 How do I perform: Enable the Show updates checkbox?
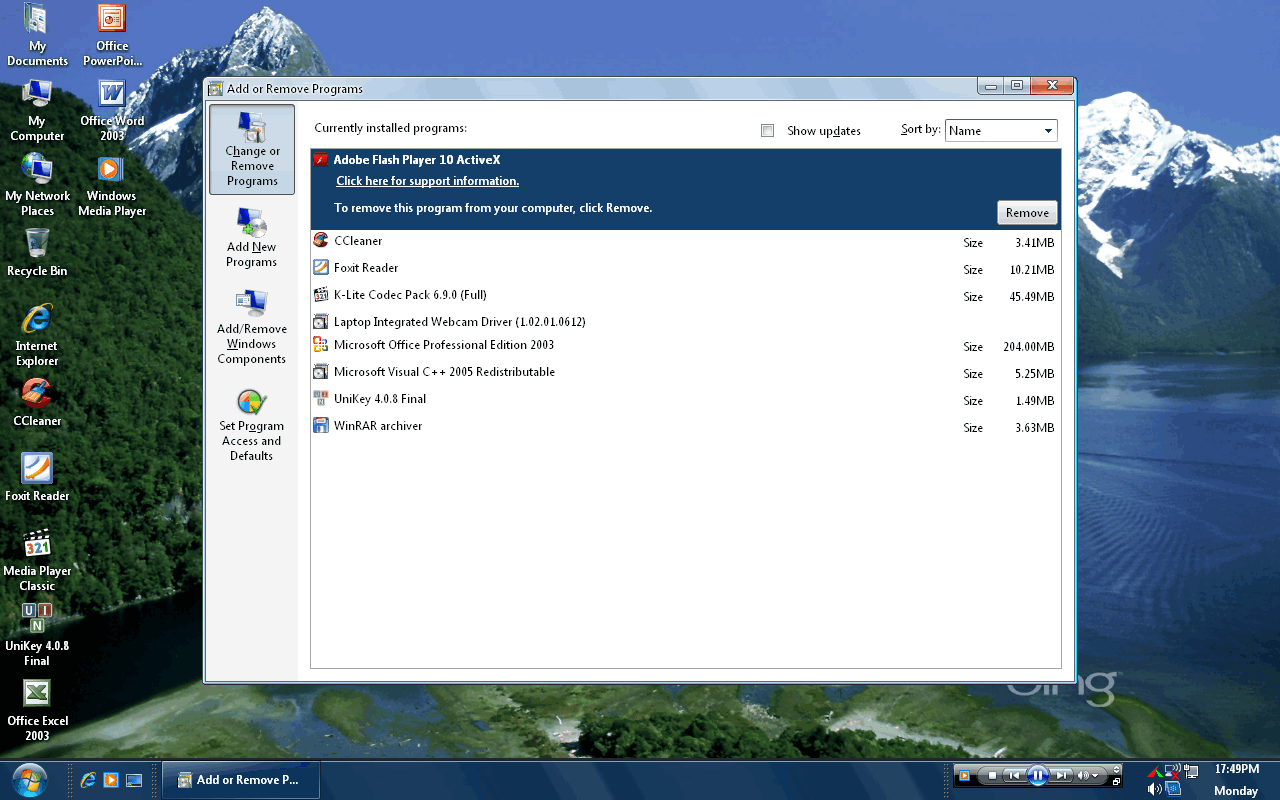point(767,131)
